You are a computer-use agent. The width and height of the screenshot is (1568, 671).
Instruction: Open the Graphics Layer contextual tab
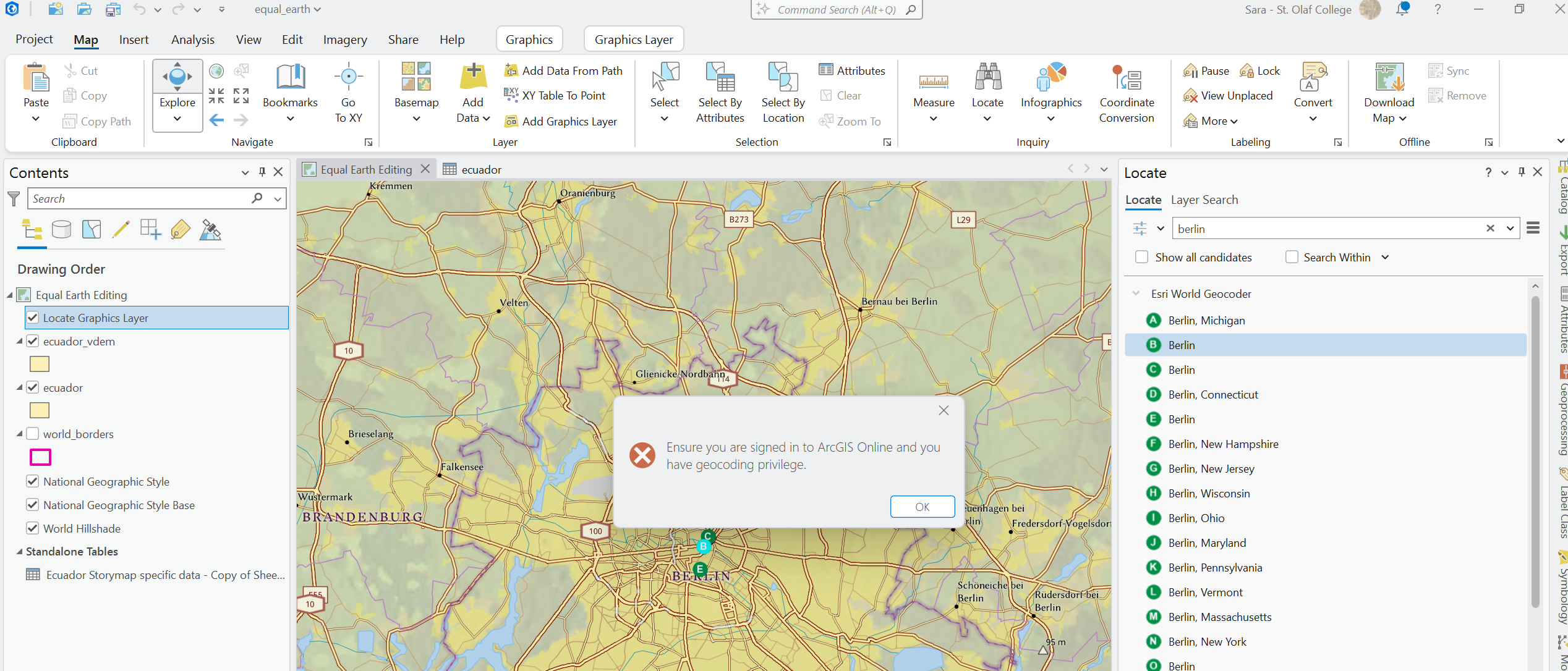[634, 40]
